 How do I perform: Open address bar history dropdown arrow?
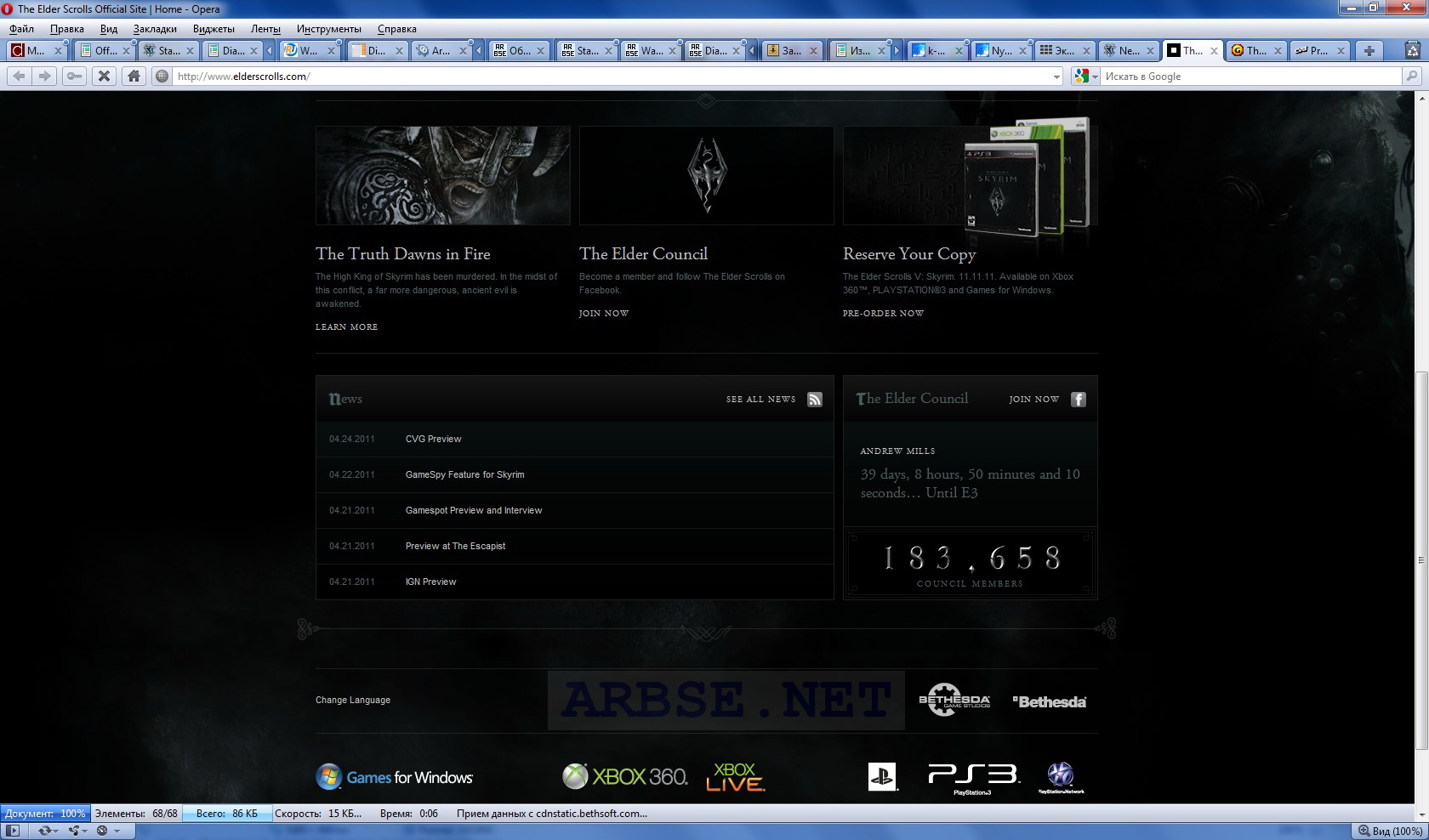pyautogui.click(x=1056, y=77)
